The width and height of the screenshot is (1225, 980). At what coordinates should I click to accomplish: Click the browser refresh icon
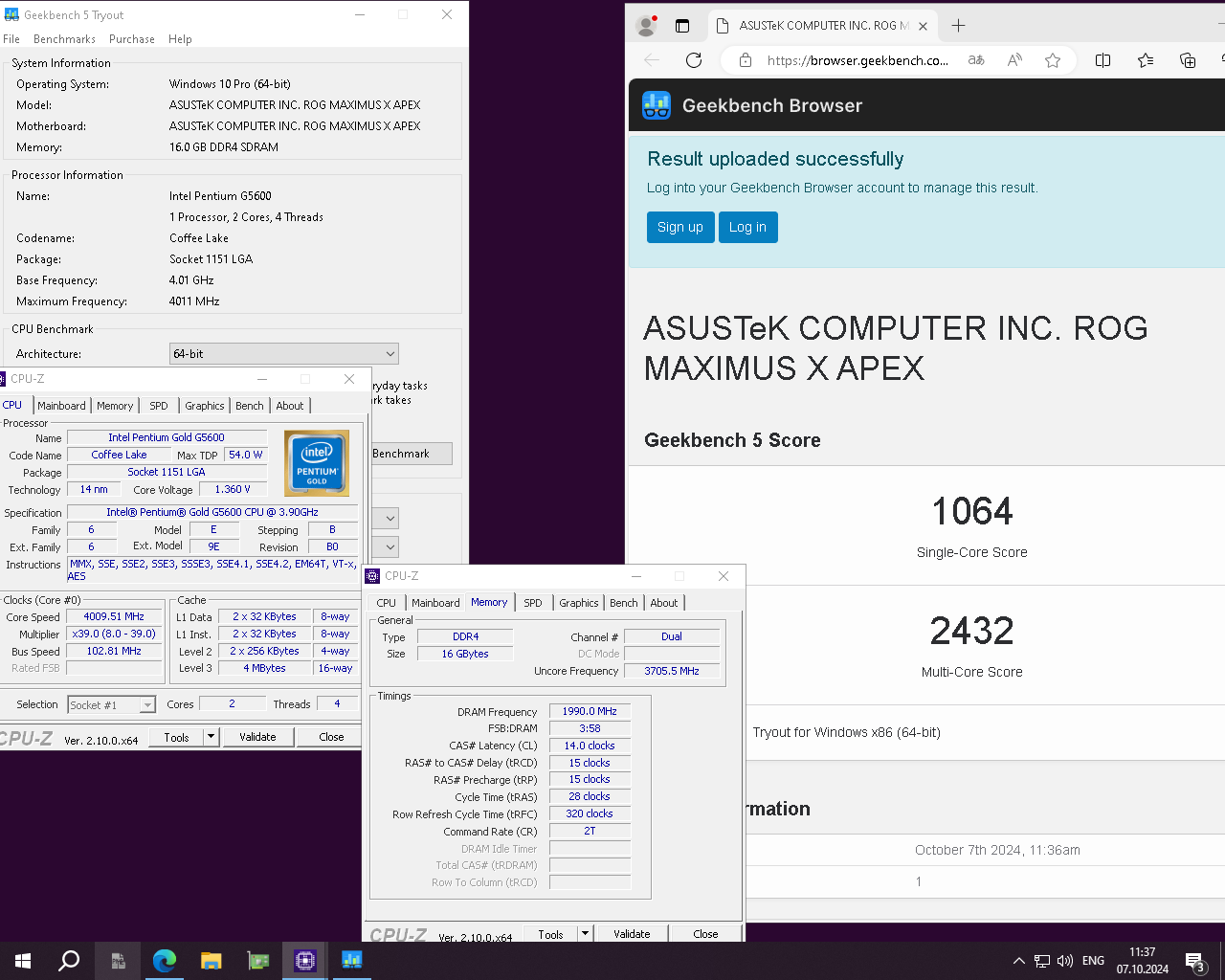click(694, 60)
